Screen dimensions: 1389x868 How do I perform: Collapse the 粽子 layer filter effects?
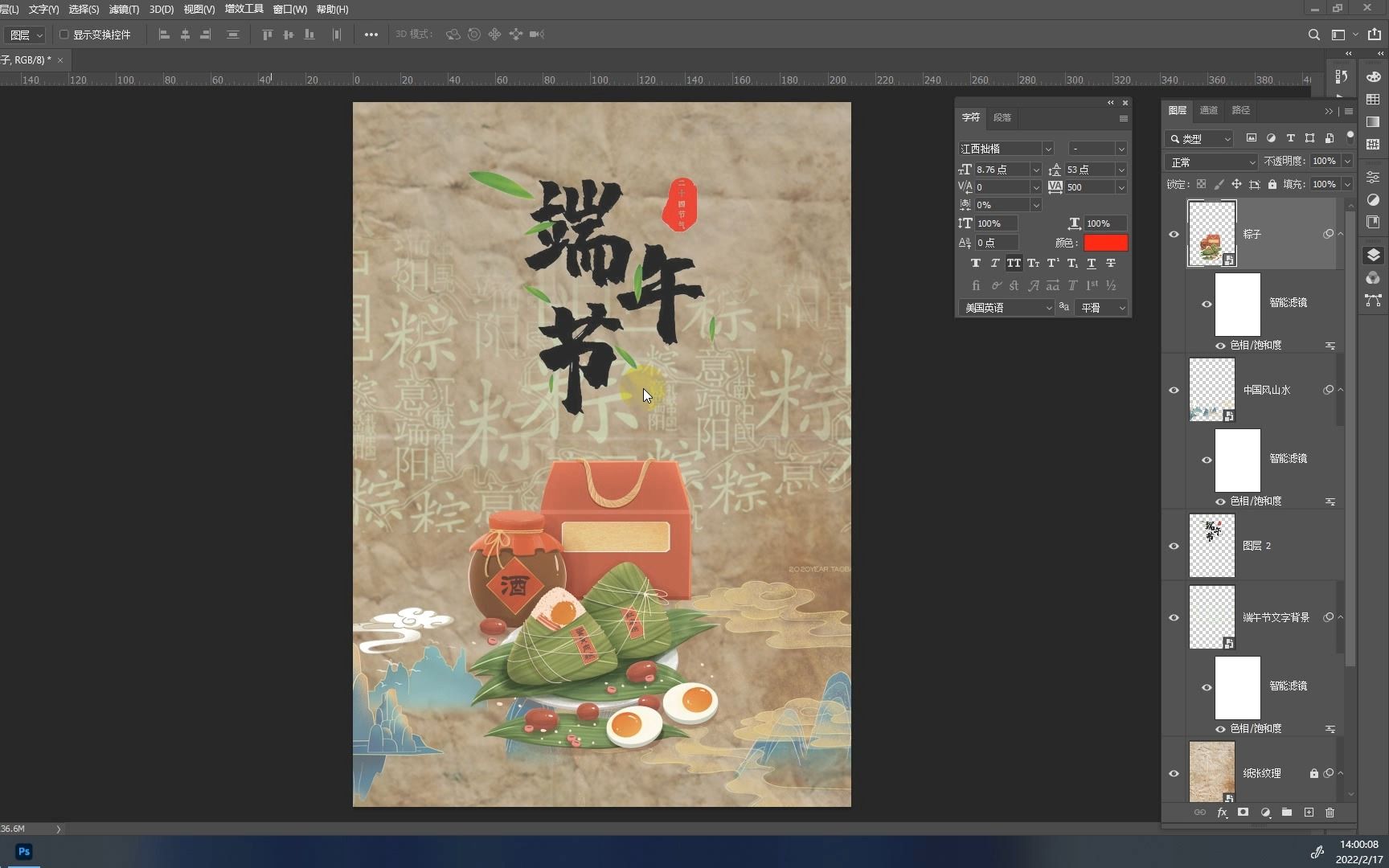(1340, 234)
